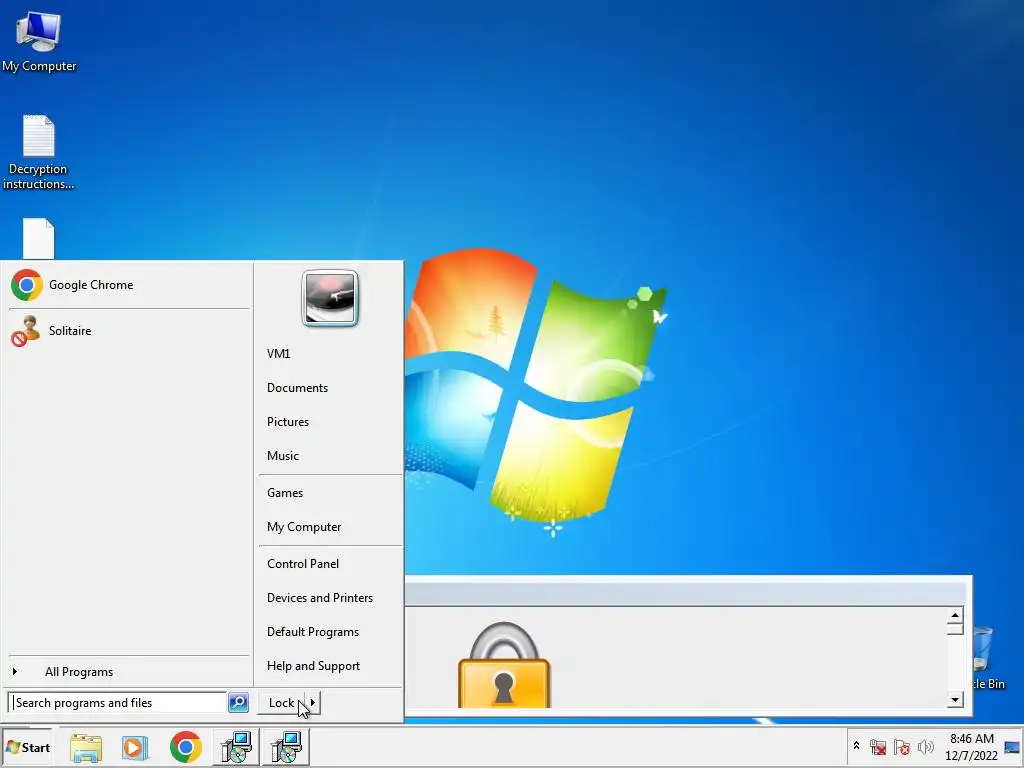Open Default Programs
1024x768 pixels.
(x=313, y=632)
